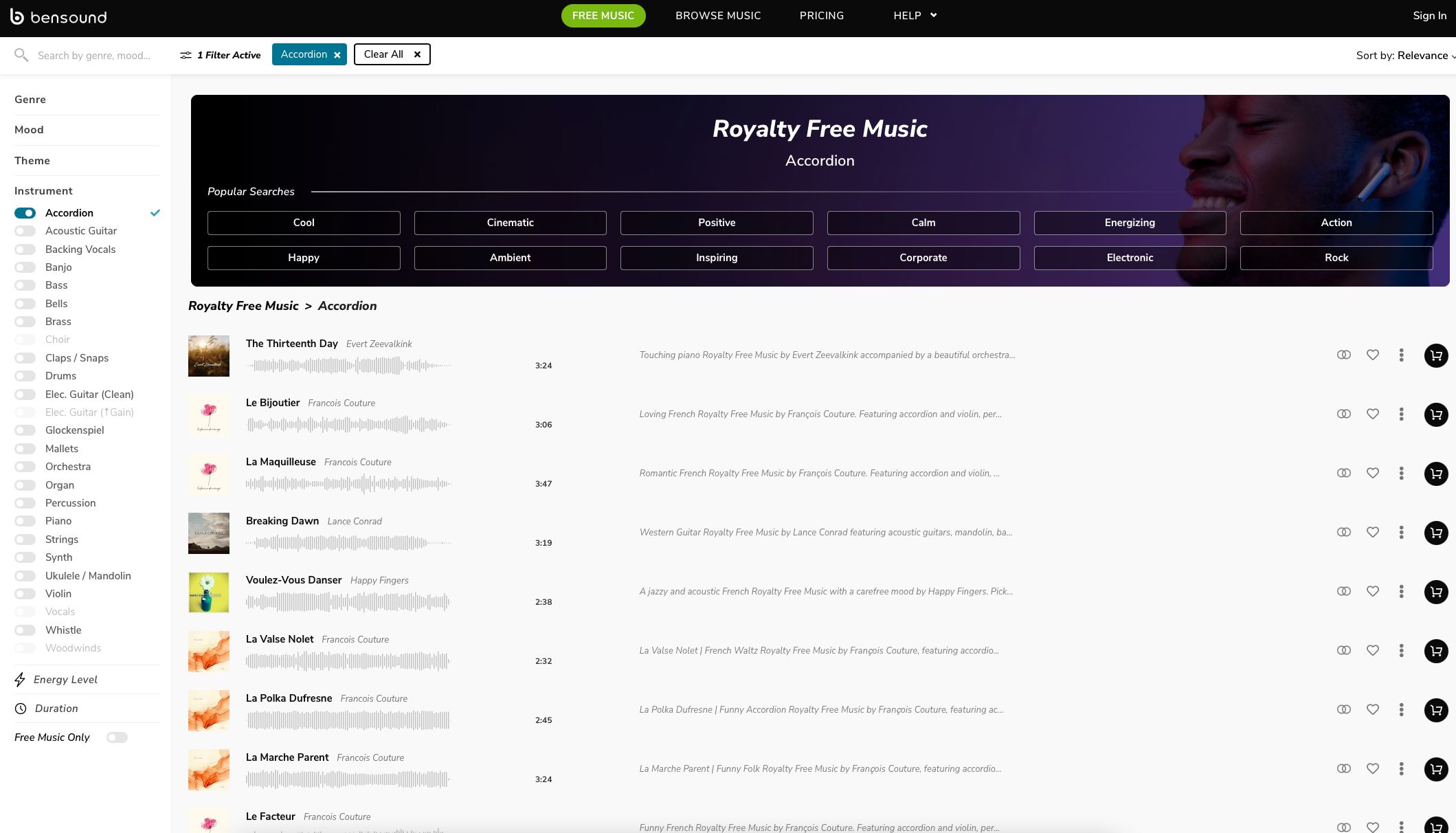Go to the PRICING page

(821, 16)
